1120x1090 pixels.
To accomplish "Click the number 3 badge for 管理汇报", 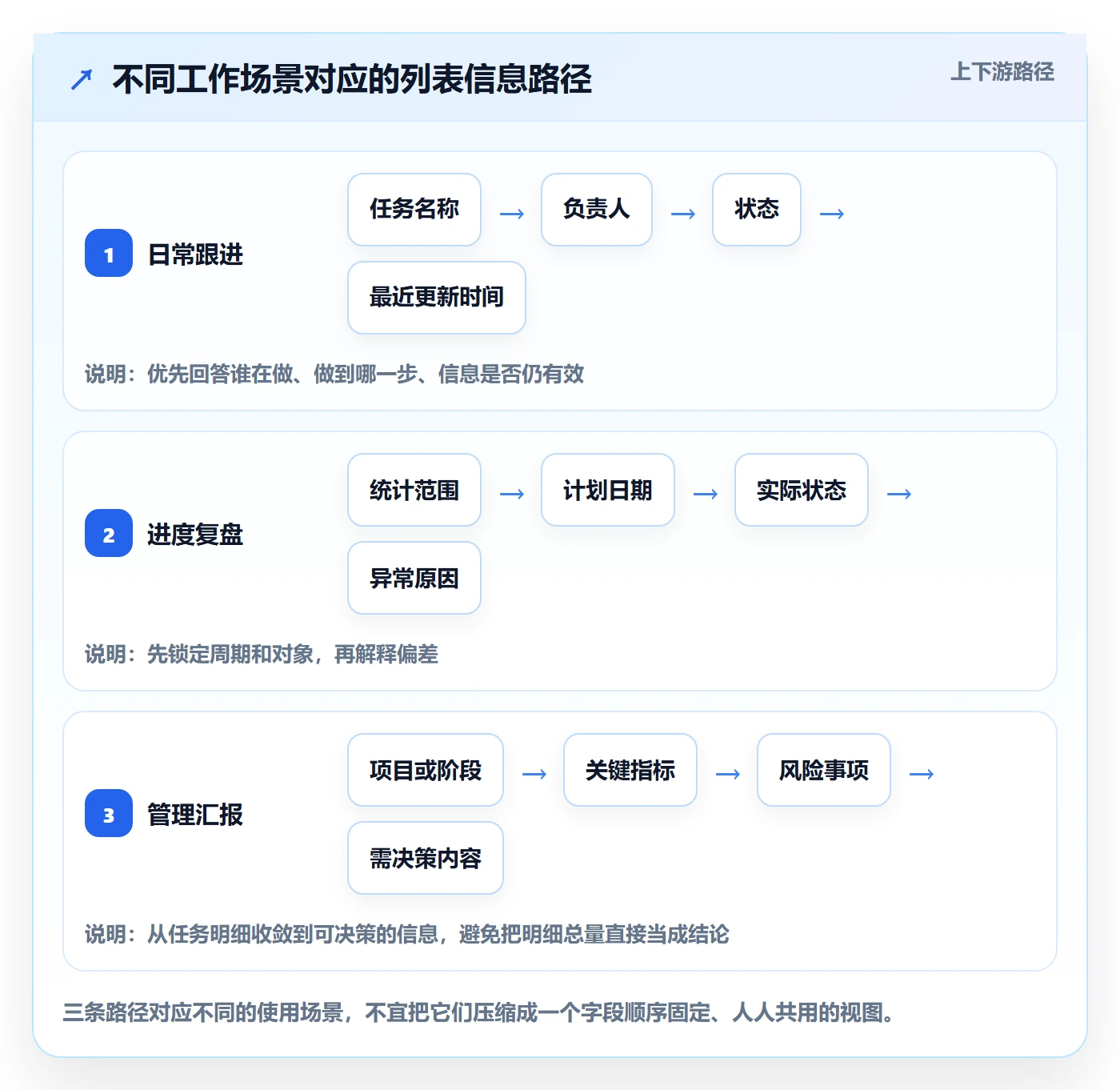I will [x=109, y=813].
